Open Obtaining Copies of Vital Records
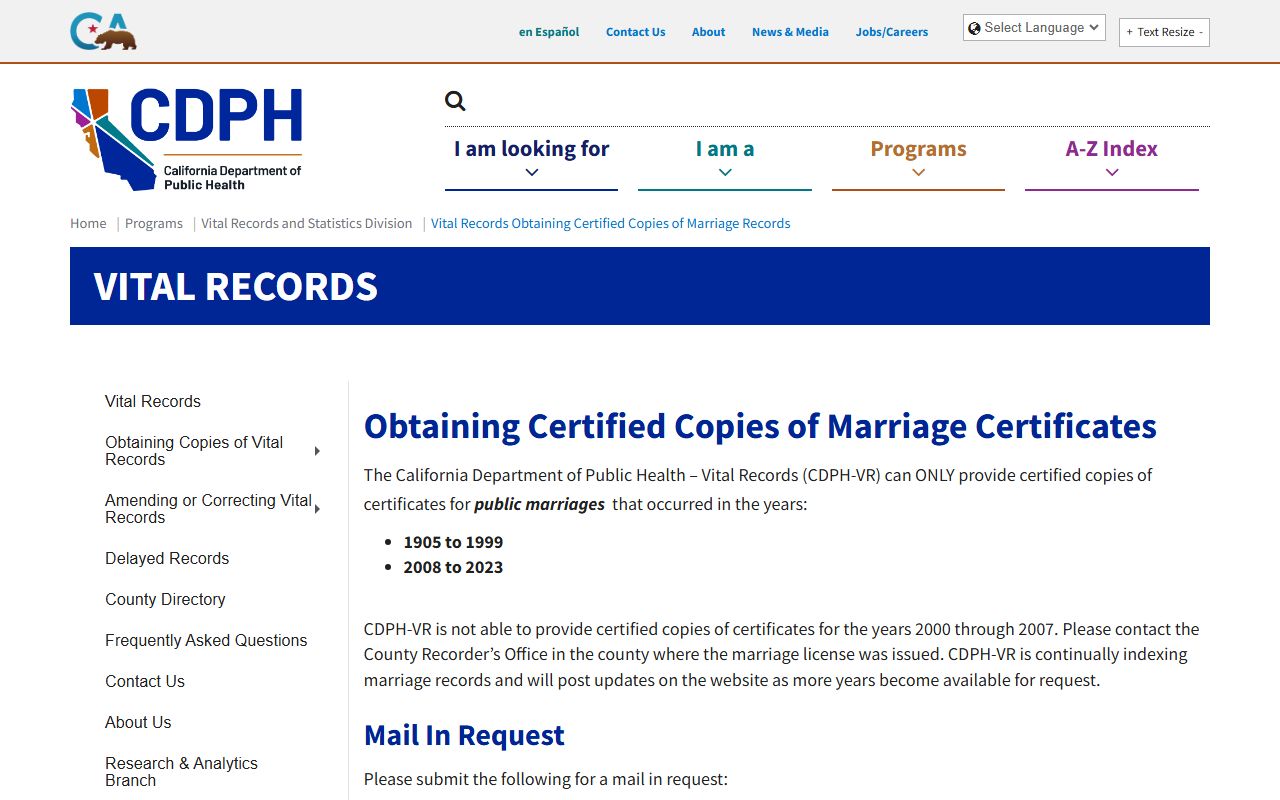The image size is (1280, 800). point(194,451)
